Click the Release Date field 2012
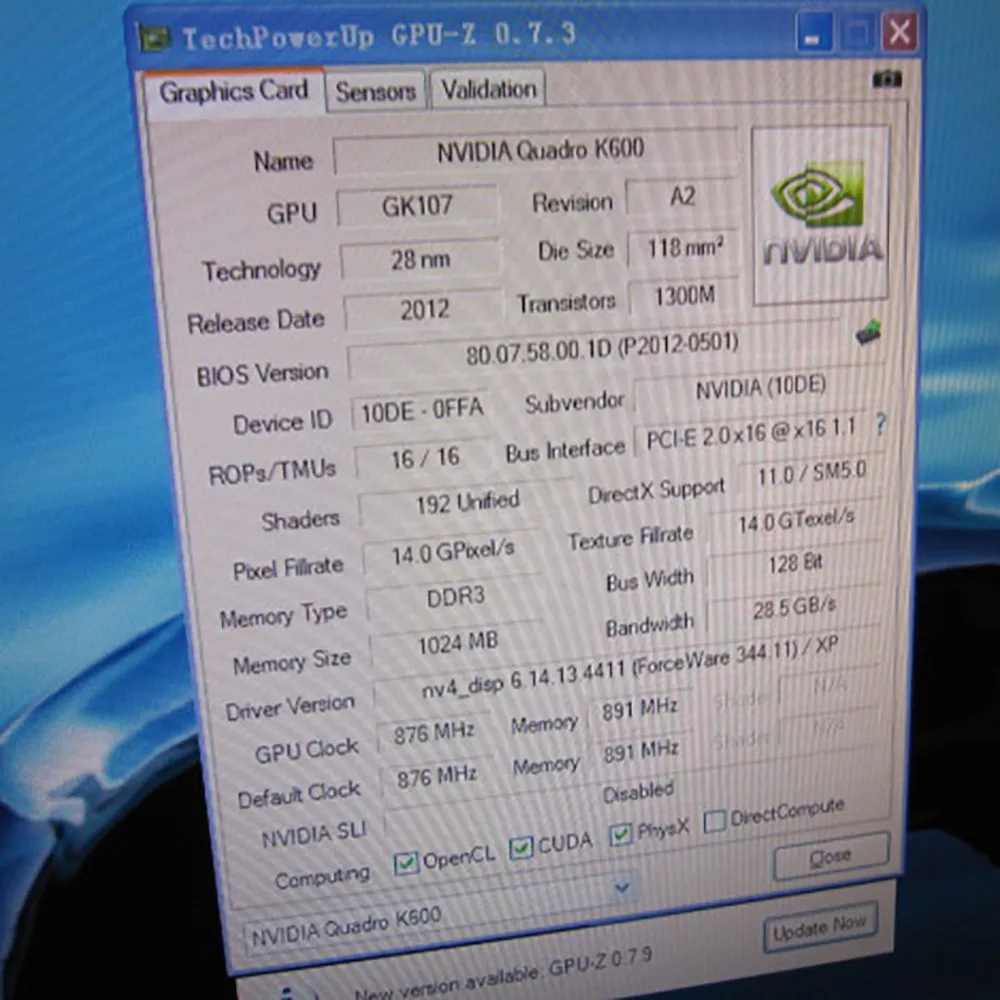This screenshot has height=1000, width=1000. point(423,310)
